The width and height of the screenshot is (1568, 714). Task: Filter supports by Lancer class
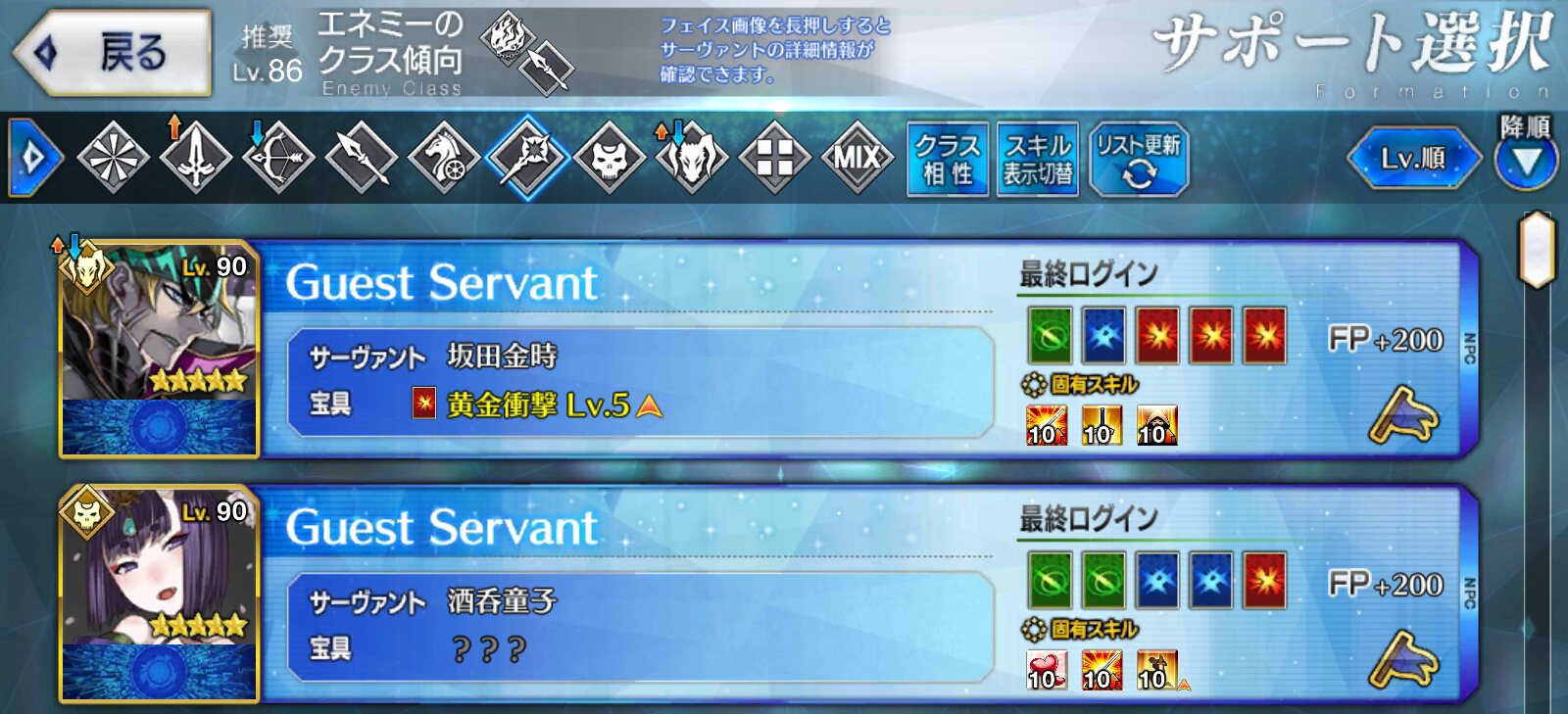pyautogui.click(x=361, y=157)
